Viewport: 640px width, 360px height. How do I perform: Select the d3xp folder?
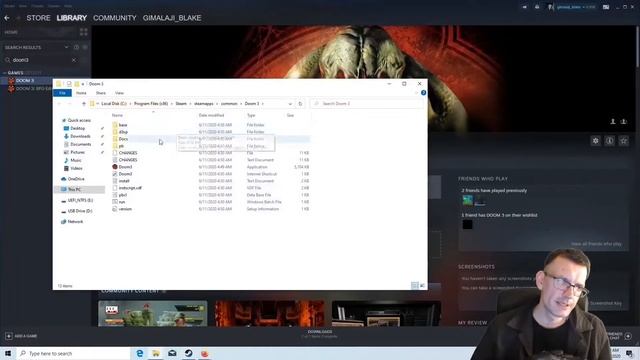123,132
